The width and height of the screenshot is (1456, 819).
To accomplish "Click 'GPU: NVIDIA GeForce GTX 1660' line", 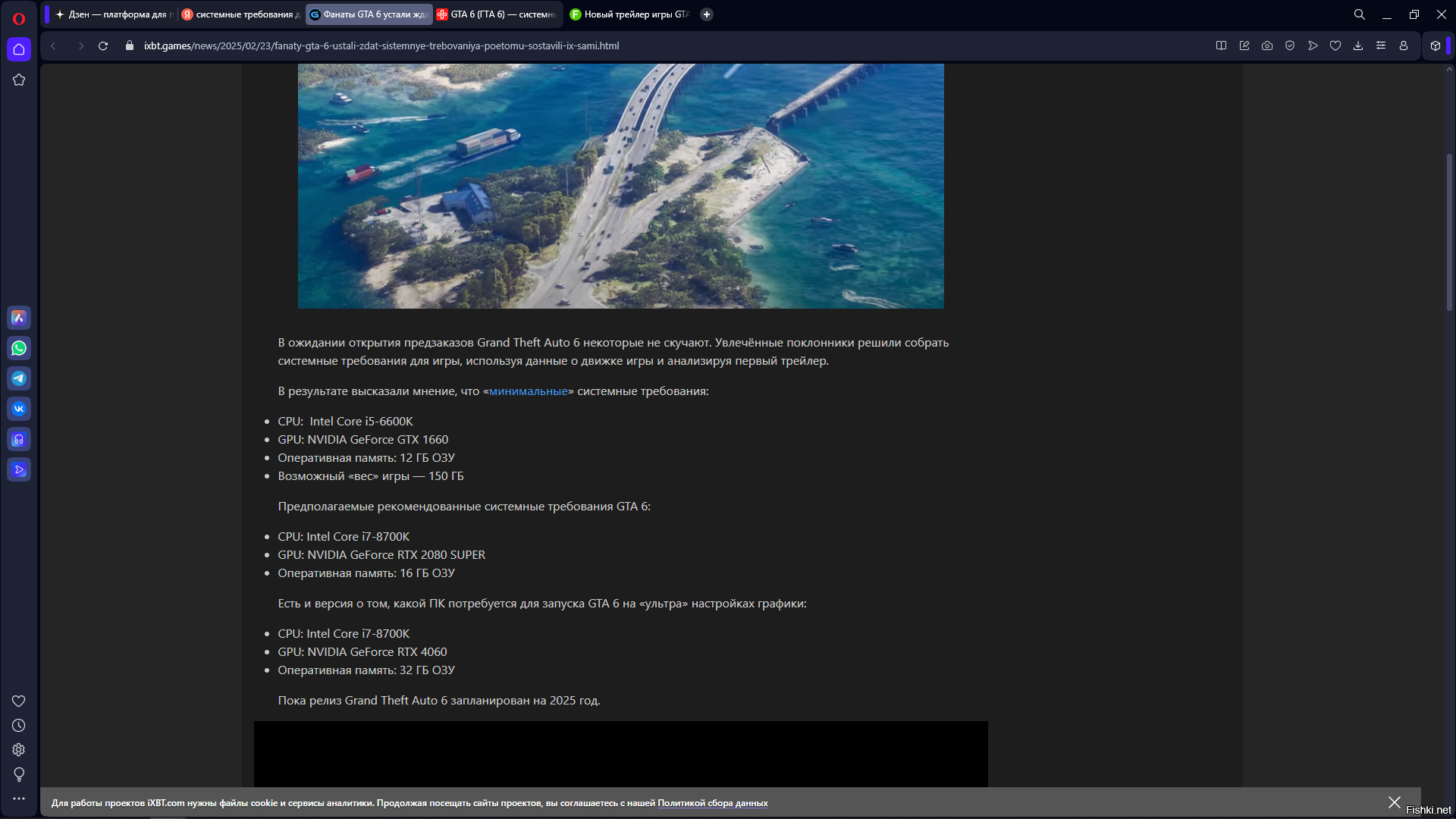I will coord(363,440).
